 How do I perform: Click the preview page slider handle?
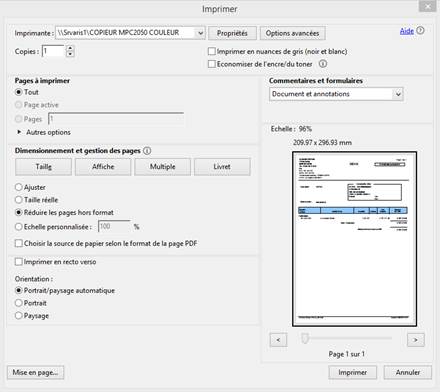305,338
